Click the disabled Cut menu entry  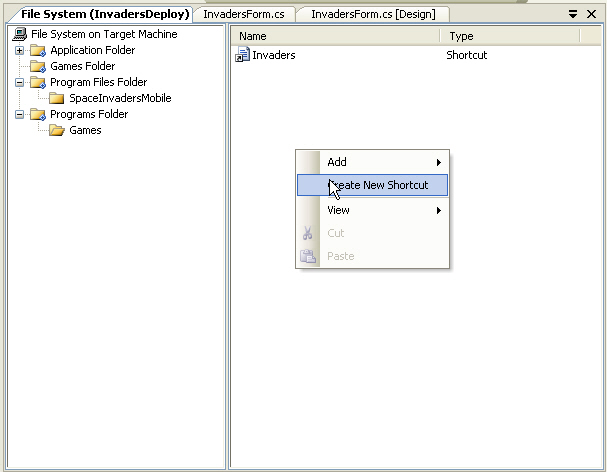[372, 233]
